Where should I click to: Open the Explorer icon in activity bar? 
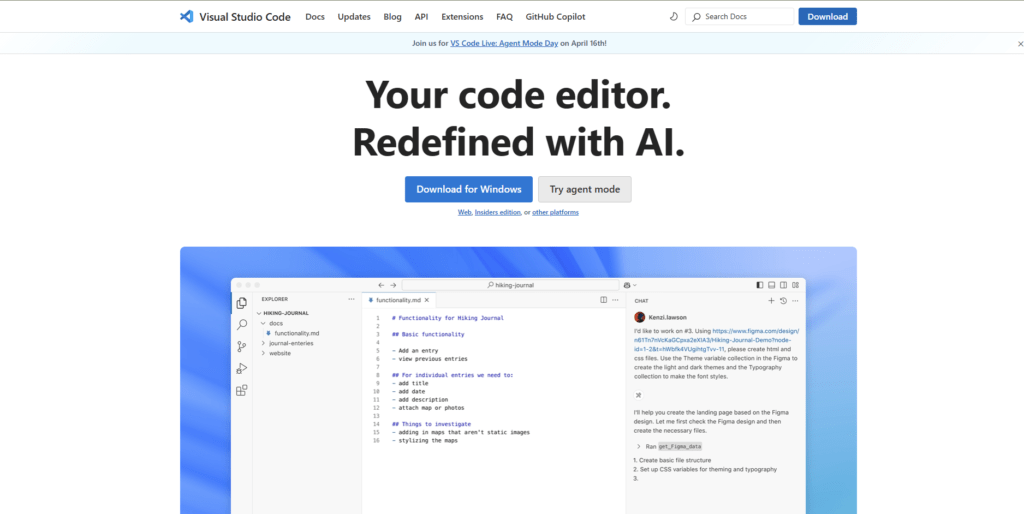tap(241, 303)
